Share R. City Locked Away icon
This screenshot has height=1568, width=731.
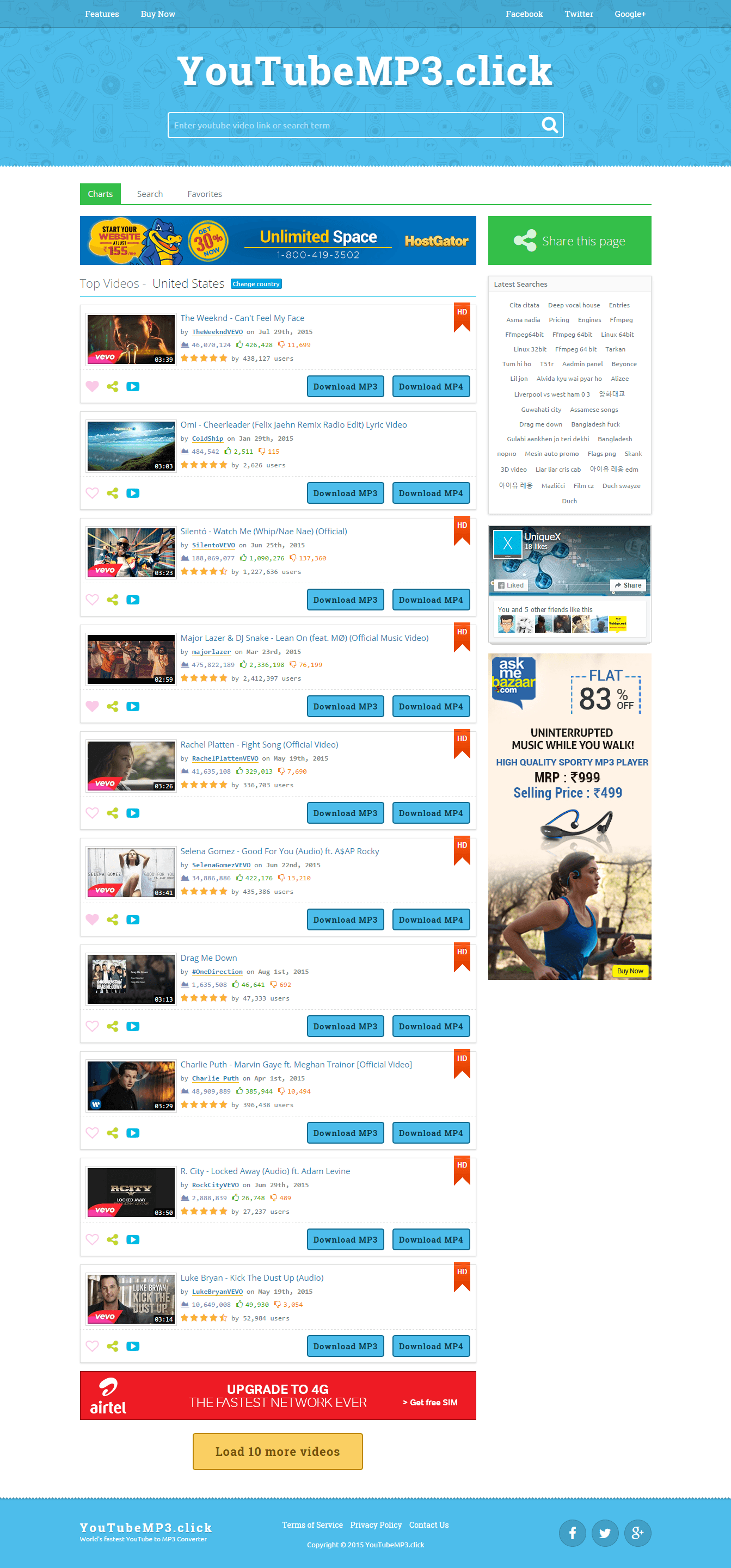(x=113, y=1239)
